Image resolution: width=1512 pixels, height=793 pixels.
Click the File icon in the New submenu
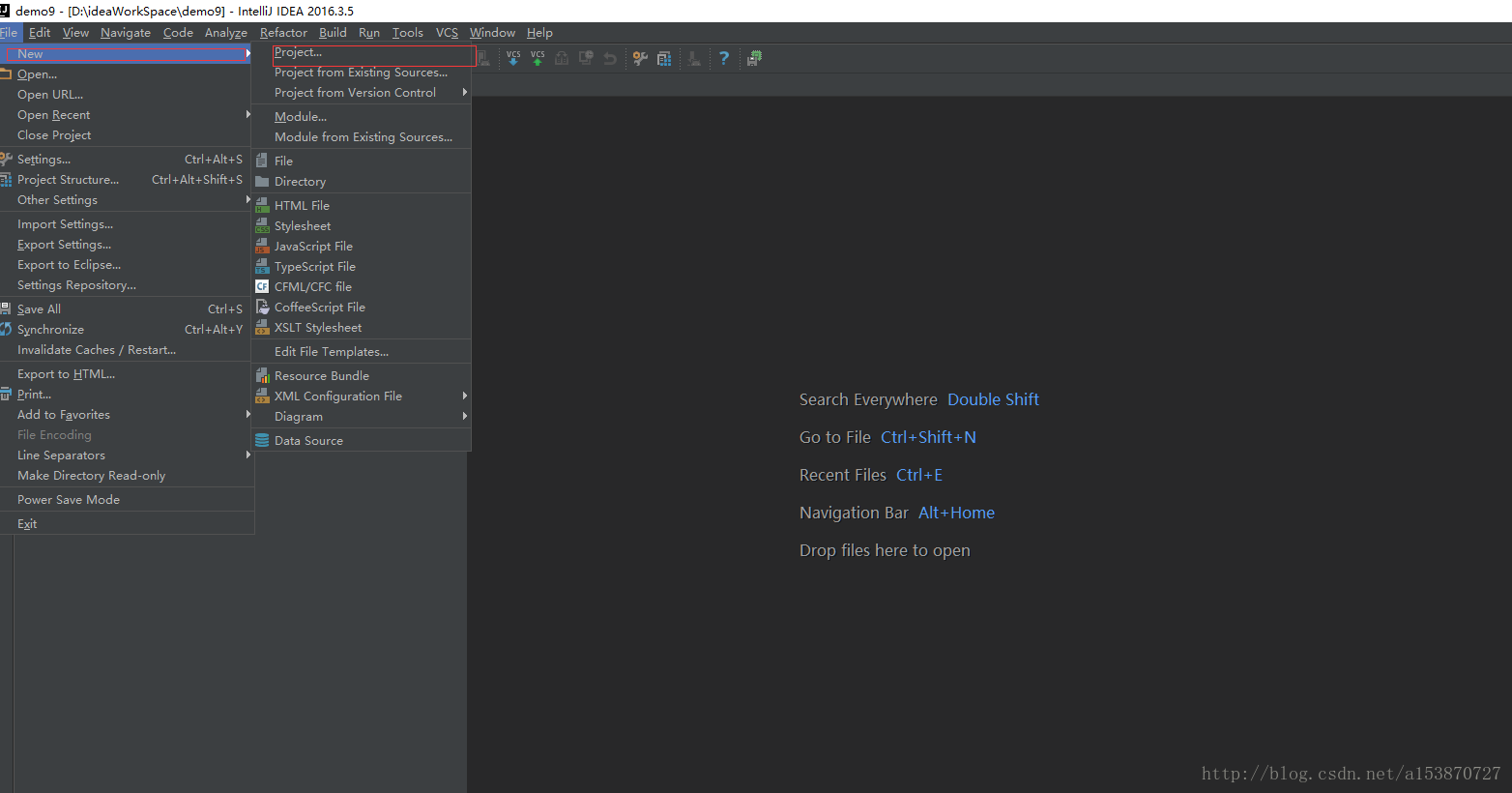pos(262,161)
